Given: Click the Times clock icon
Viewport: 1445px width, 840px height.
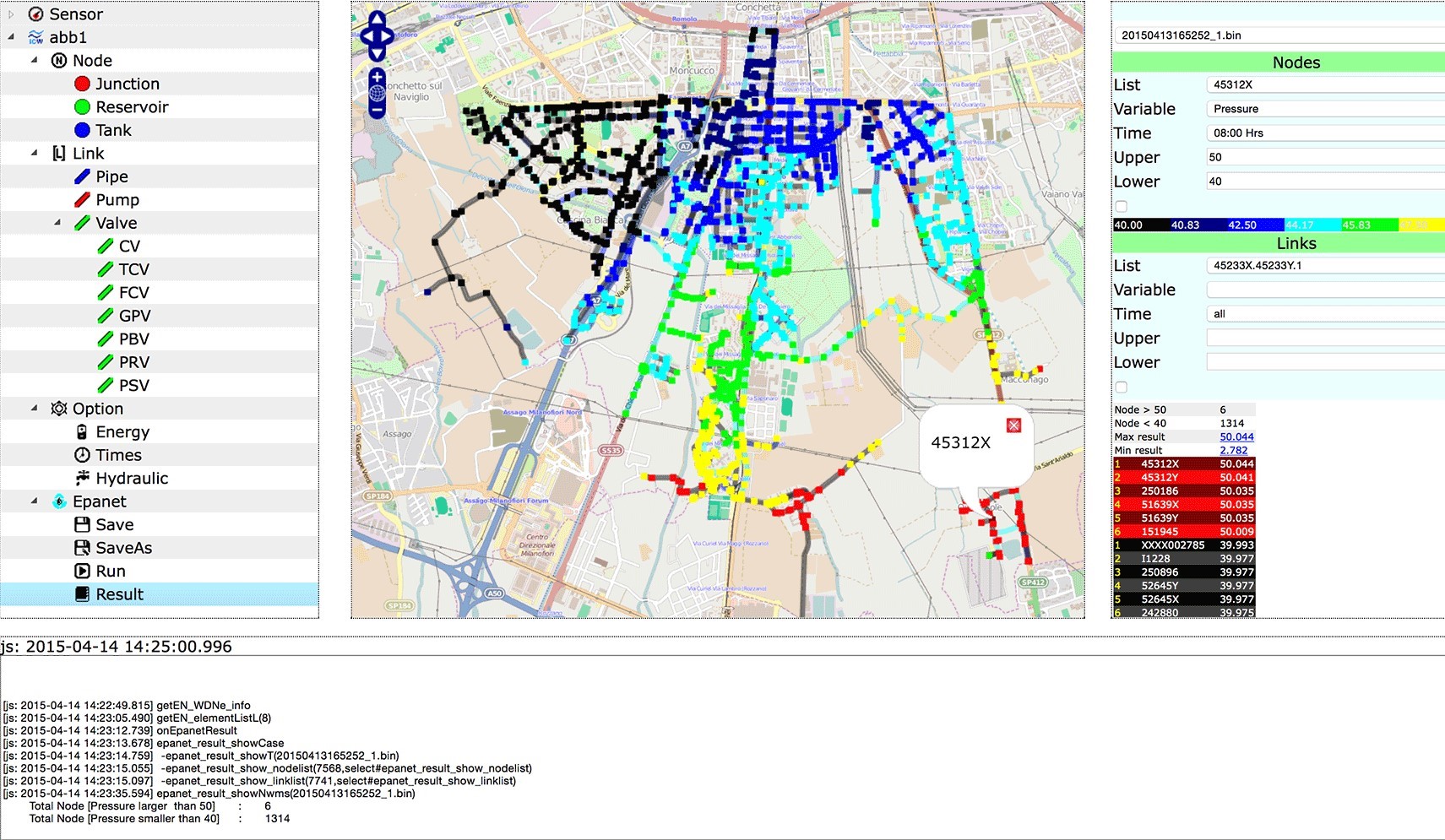Looking at the screenshot, I should click(82, 455).
